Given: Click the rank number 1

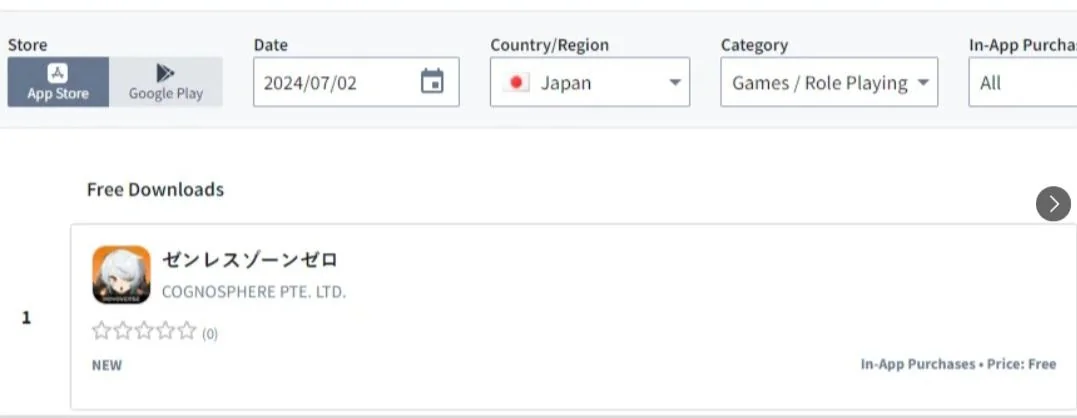Looking at the screenshot, I should click(27, 318).
